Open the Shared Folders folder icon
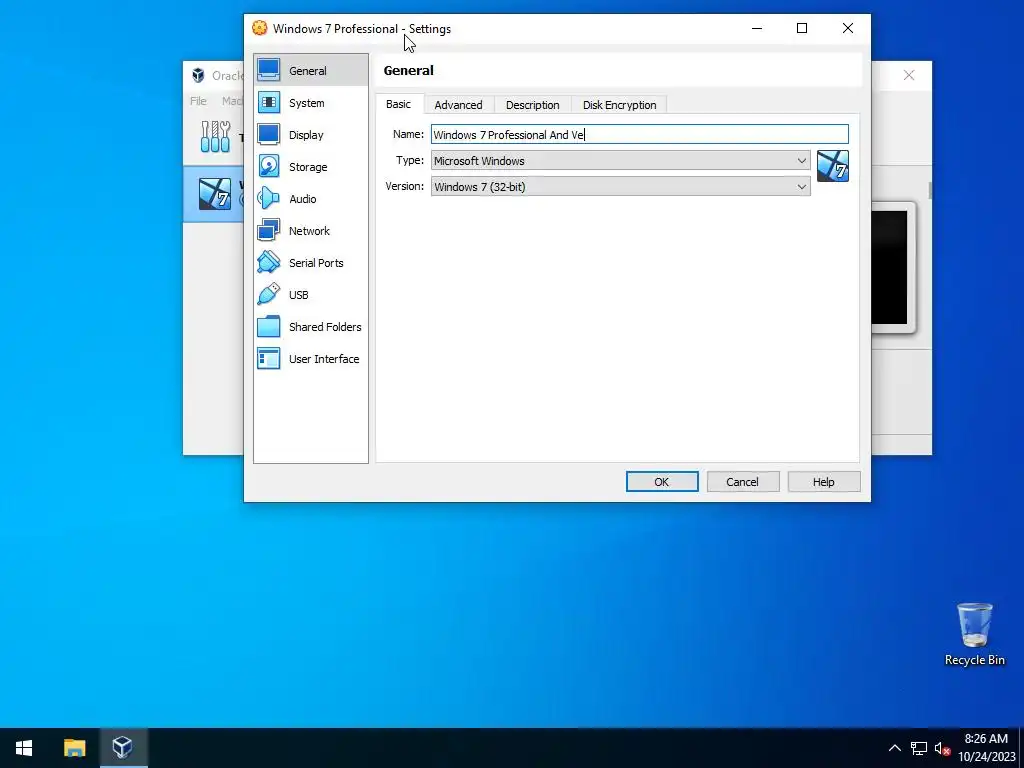The width and height of the screenshot is (1024, 768). pyautogui.click(x=268, y=326)
